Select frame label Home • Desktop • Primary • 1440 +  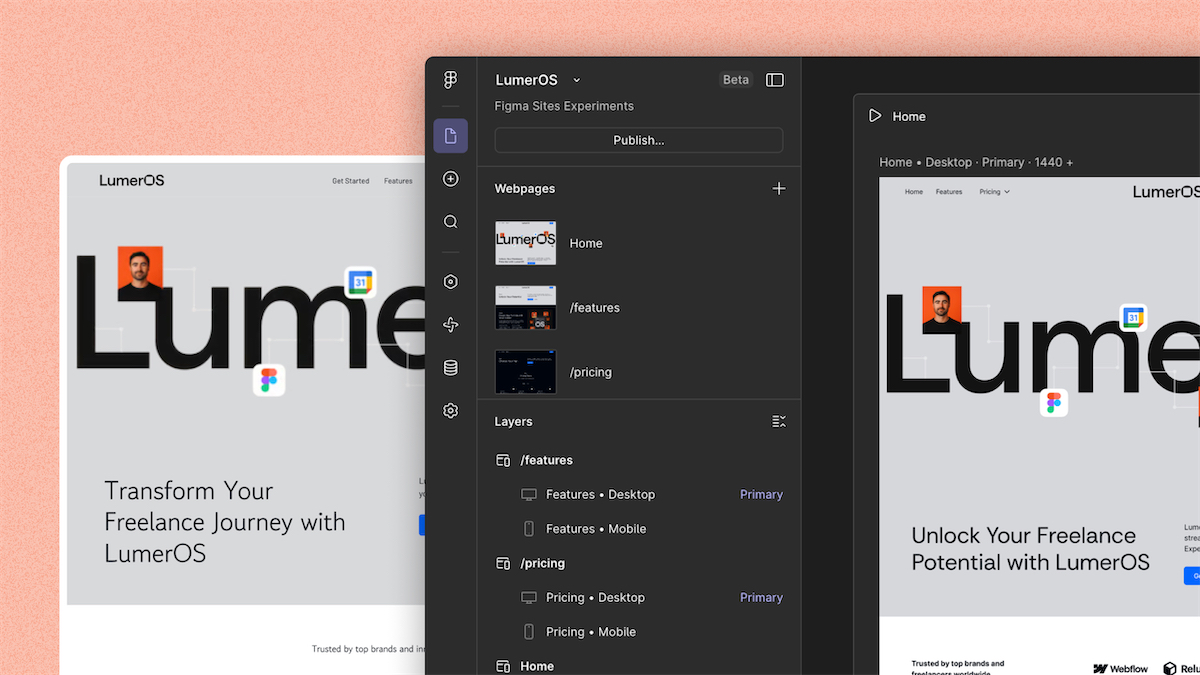pyautogui.click(x=976, y=162)
